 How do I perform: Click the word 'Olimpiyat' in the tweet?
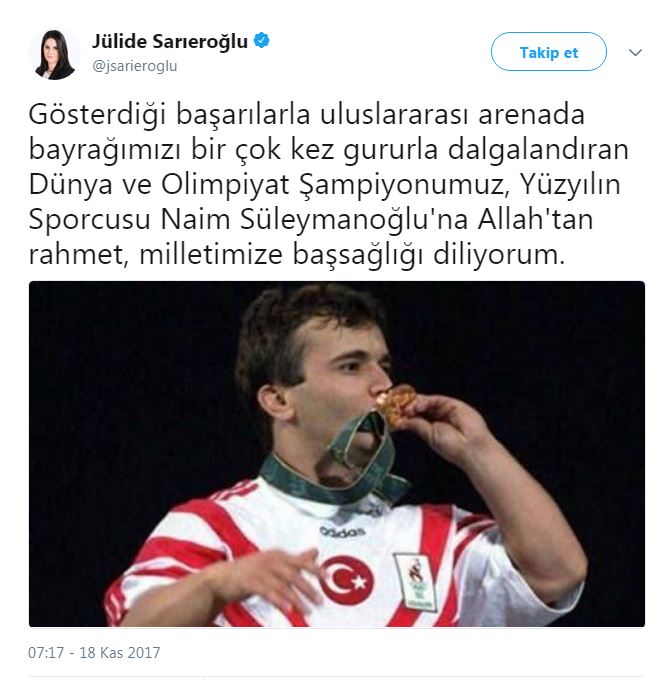226,186
